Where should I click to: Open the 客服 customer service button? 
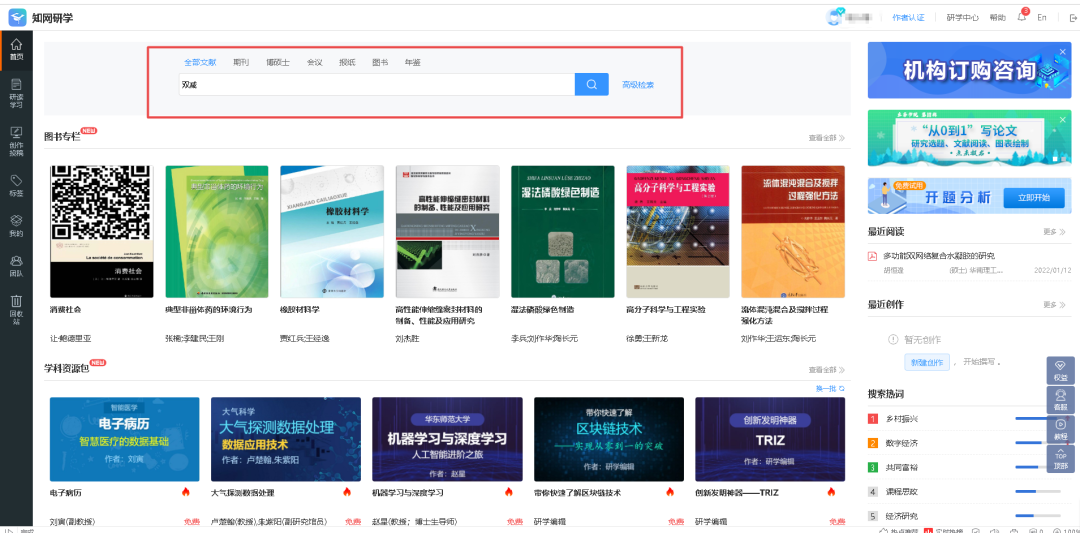tap(1061, 399)
